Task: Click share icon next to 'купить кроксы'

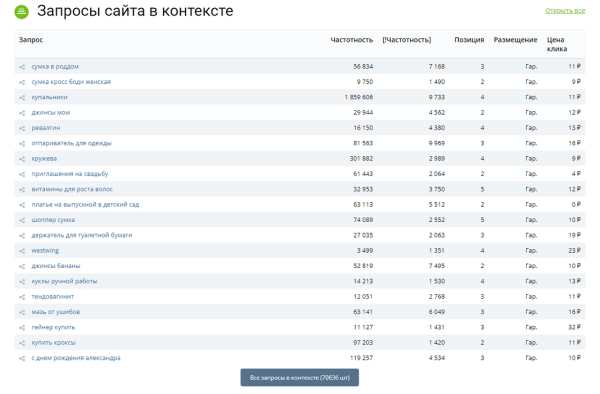Action: pyautogui.click(x=22, y=343)
